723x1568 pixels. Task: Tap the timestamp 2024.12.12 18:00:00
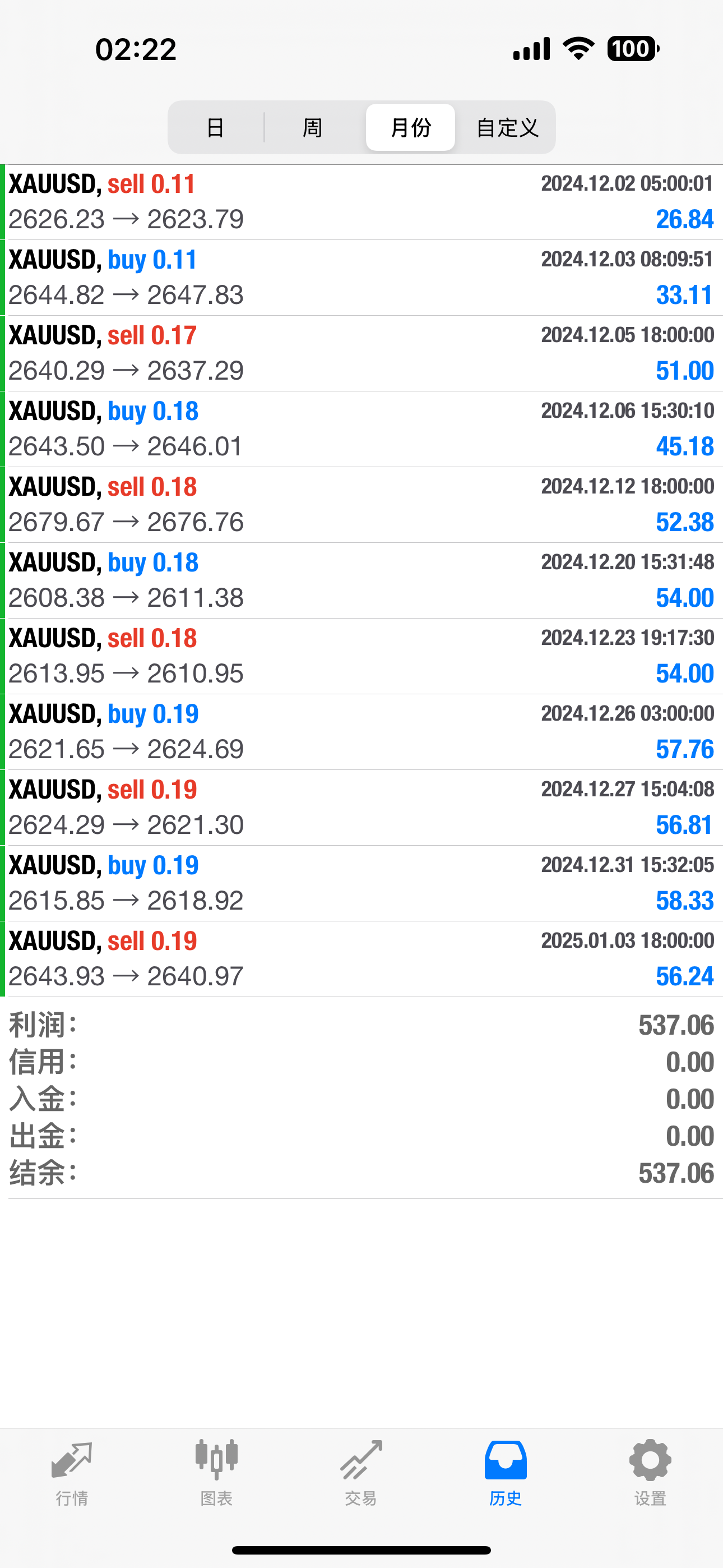[628, 486]
